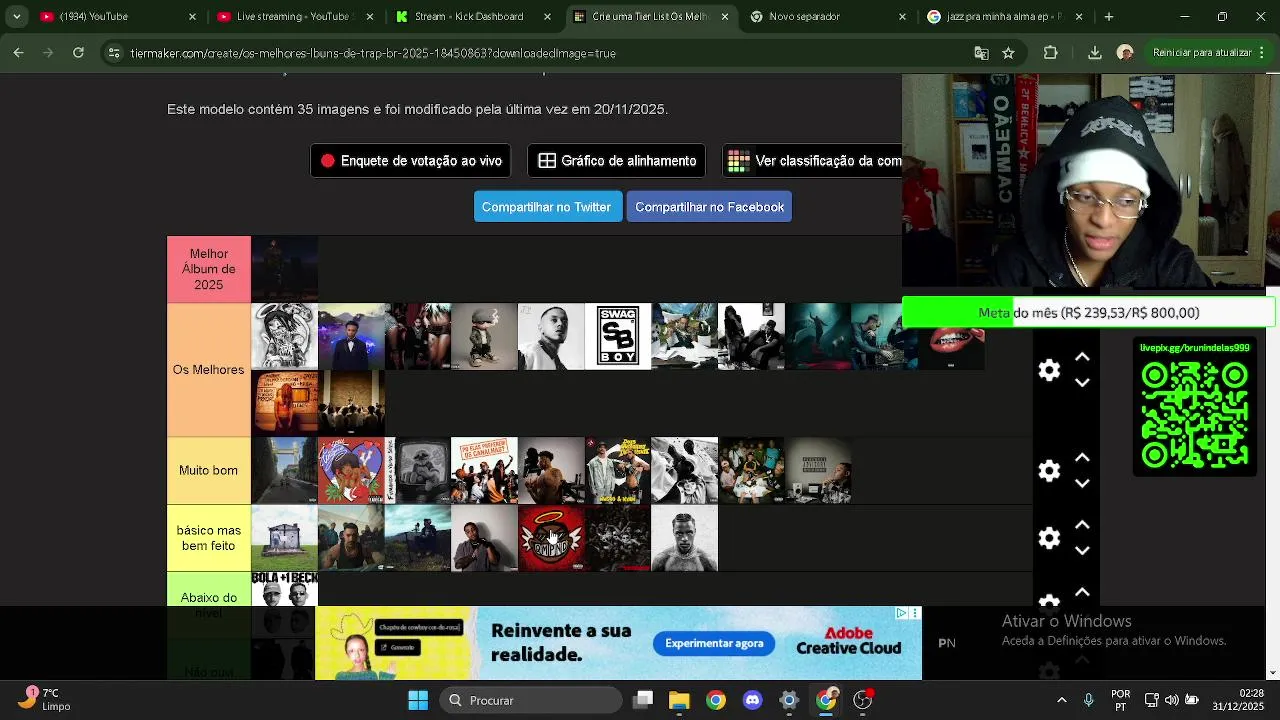Open Windows Settings gear on taskbar
1280x720 pixels.
pyautogui.click(x=789, y=700)
